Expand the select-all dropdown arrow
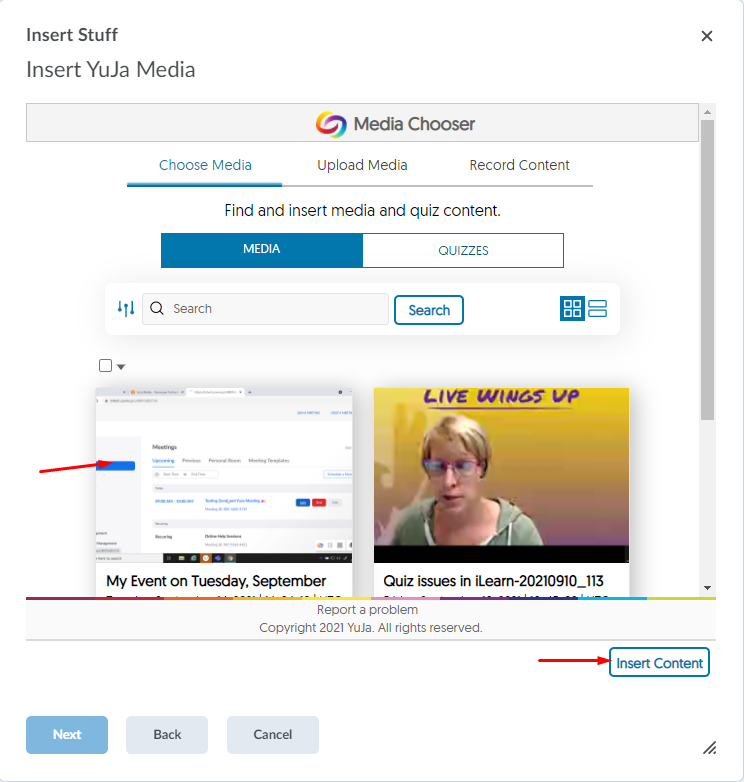 [121, 367]
